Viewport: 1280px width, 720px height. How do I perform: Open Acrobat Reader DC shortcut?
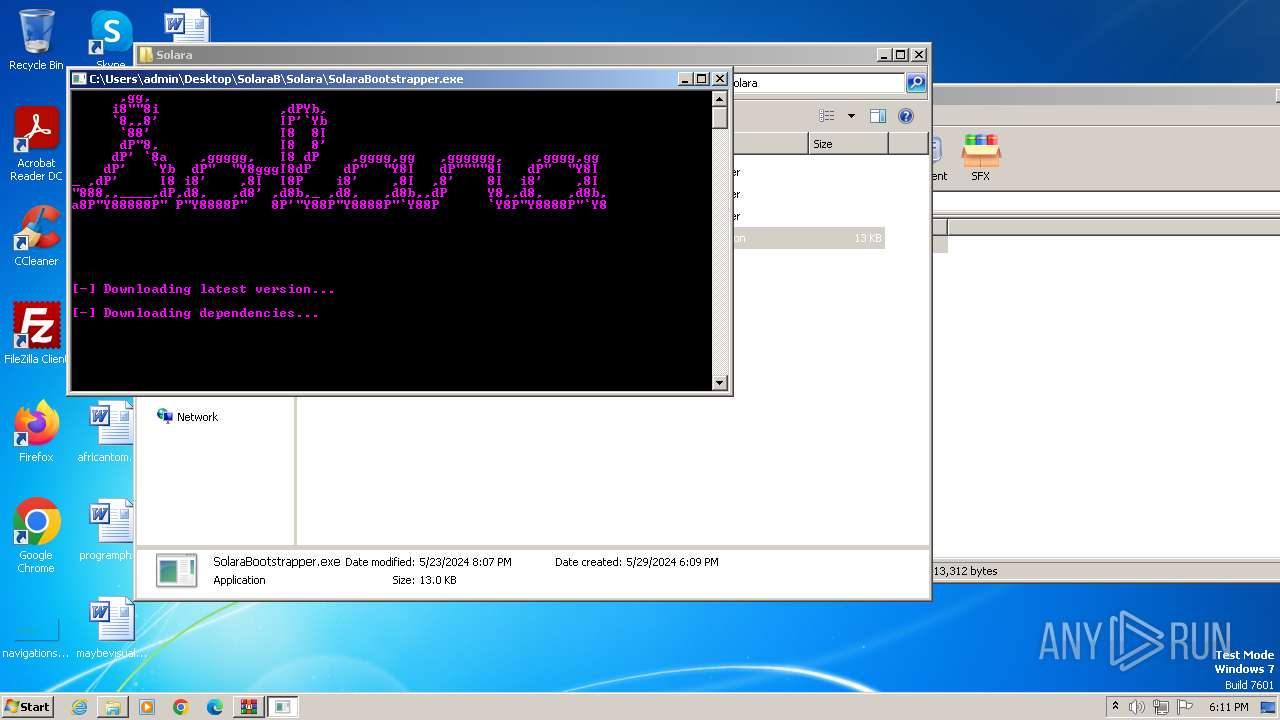[x=36, y=144]
